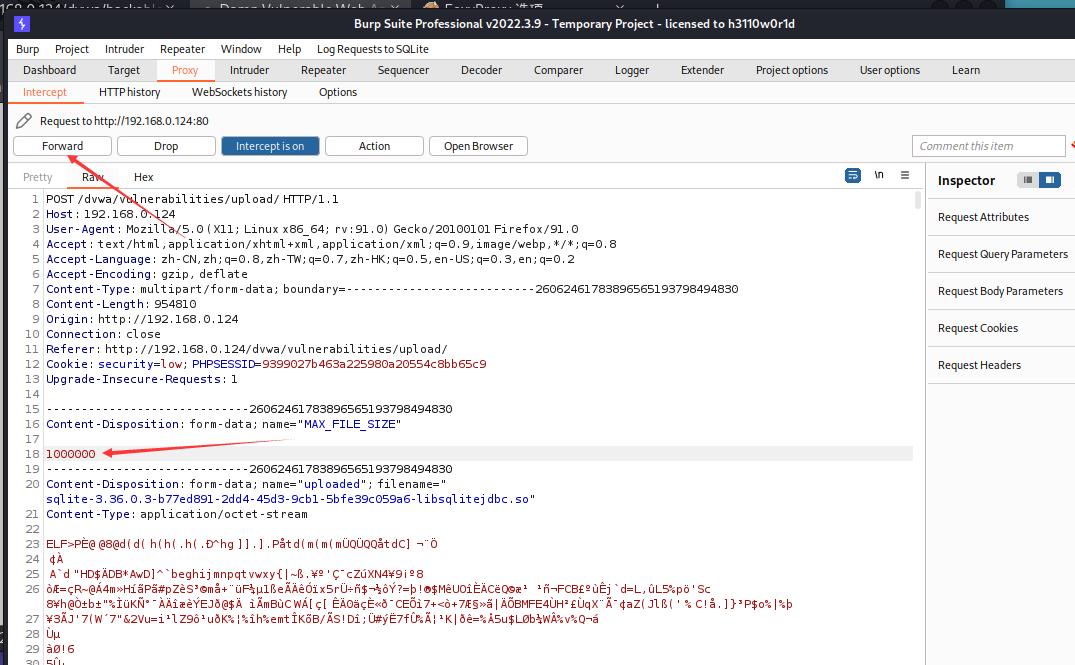Click the Drop button
This screenshot has width=1075, height=665.
tap(166, 146)
